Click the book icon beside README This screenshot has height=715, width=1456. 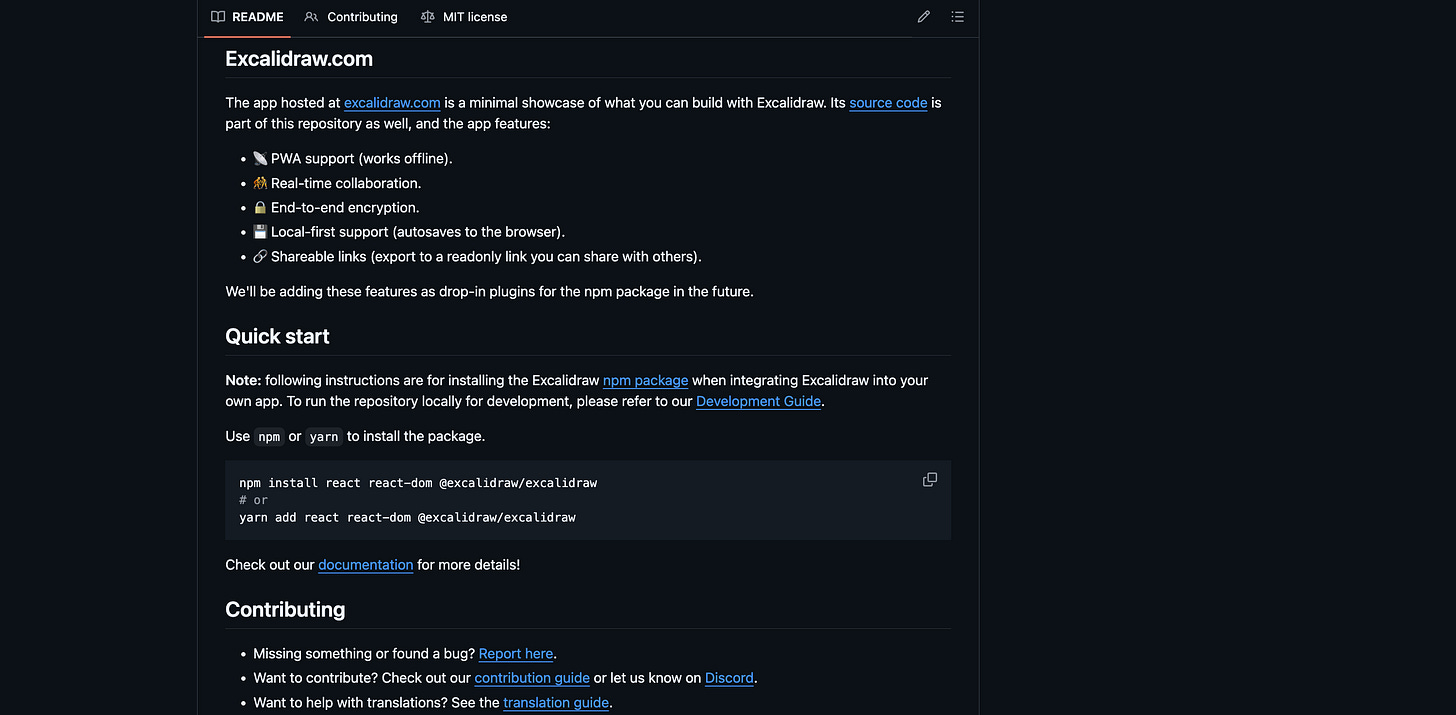coord(216,16)
